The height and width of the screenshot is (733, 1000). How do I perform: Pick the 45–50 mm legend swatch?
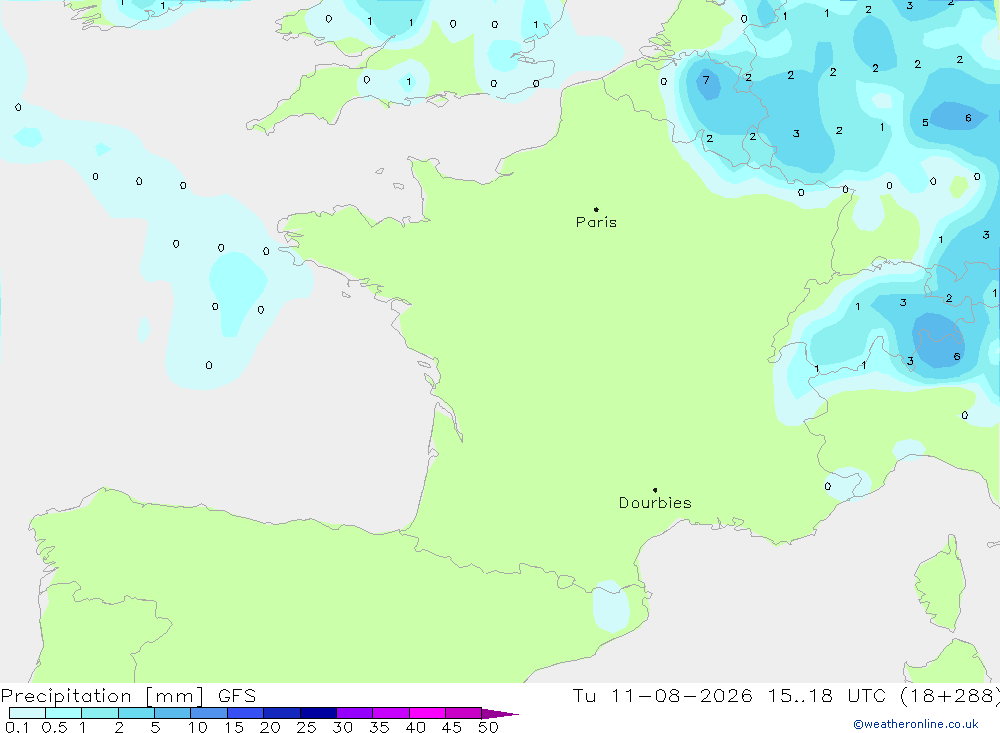click(x=464, y=713)
